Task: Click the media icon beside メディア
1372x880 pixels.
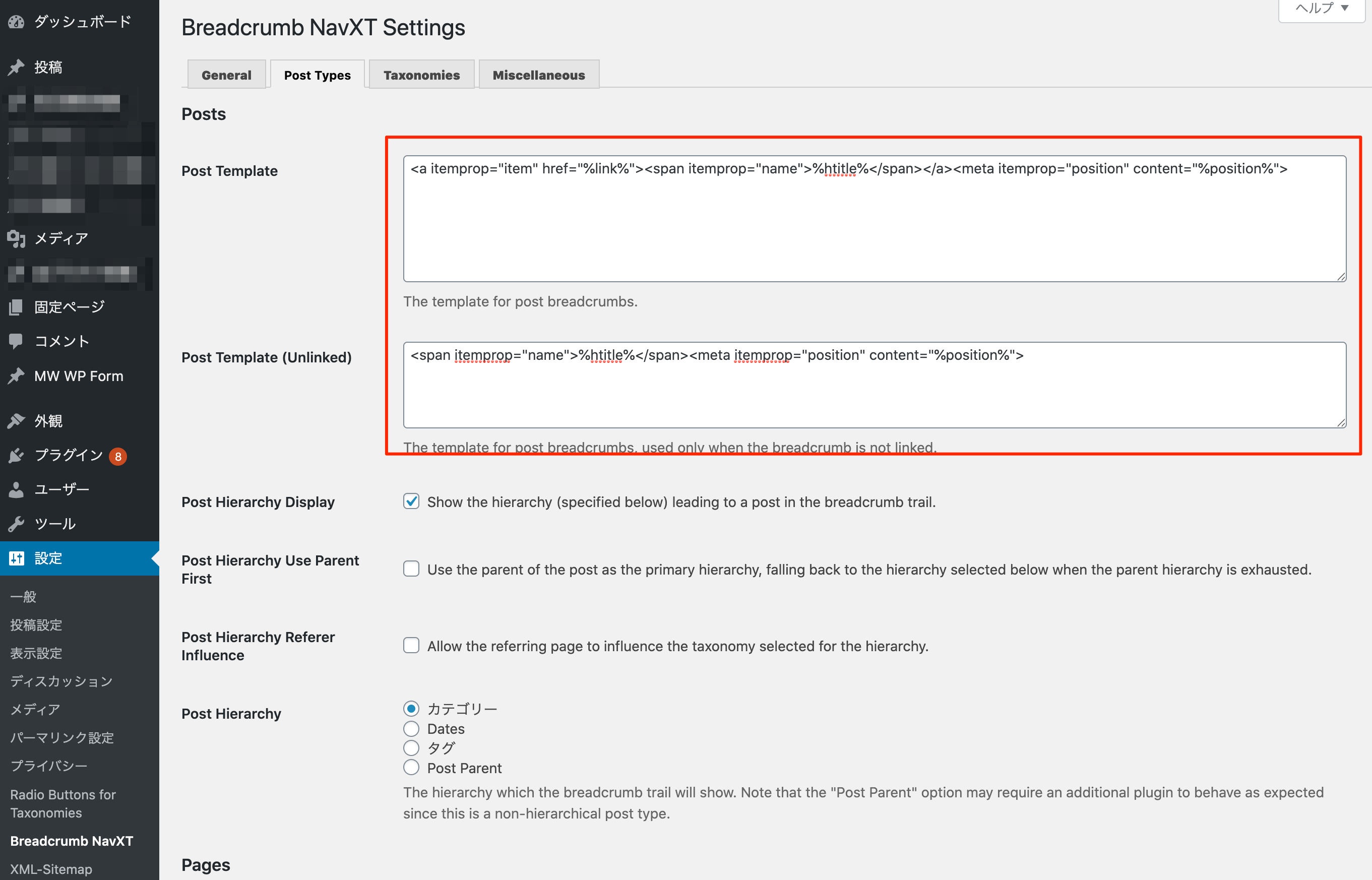Action: click(17, 239)
